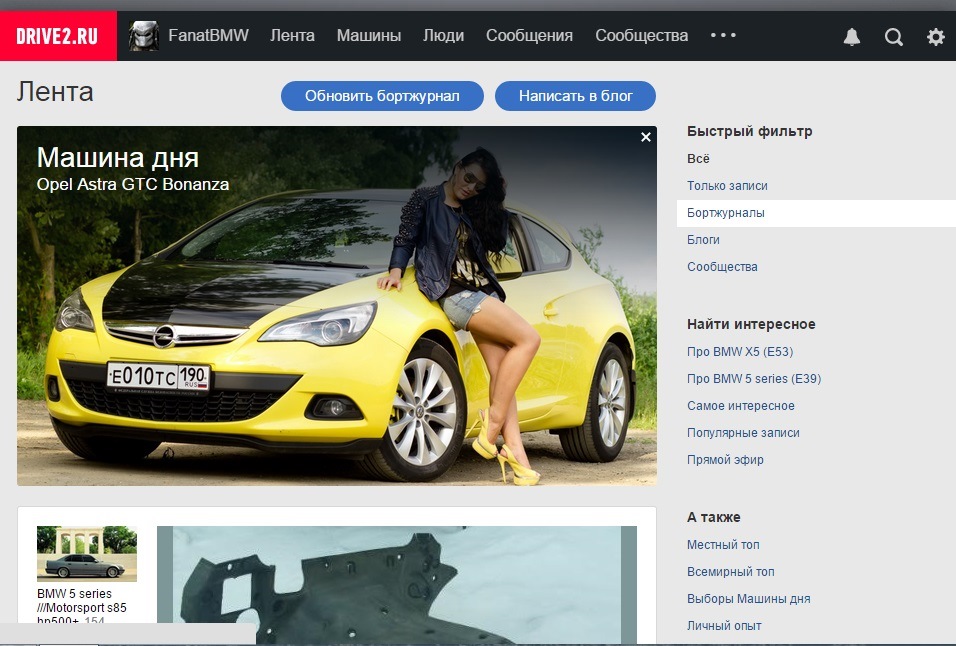Image resolution: width=956 pixels, height=646 pixels.
Task: Open Про BMW X5 (E53) link
Action: pos(740,352)
